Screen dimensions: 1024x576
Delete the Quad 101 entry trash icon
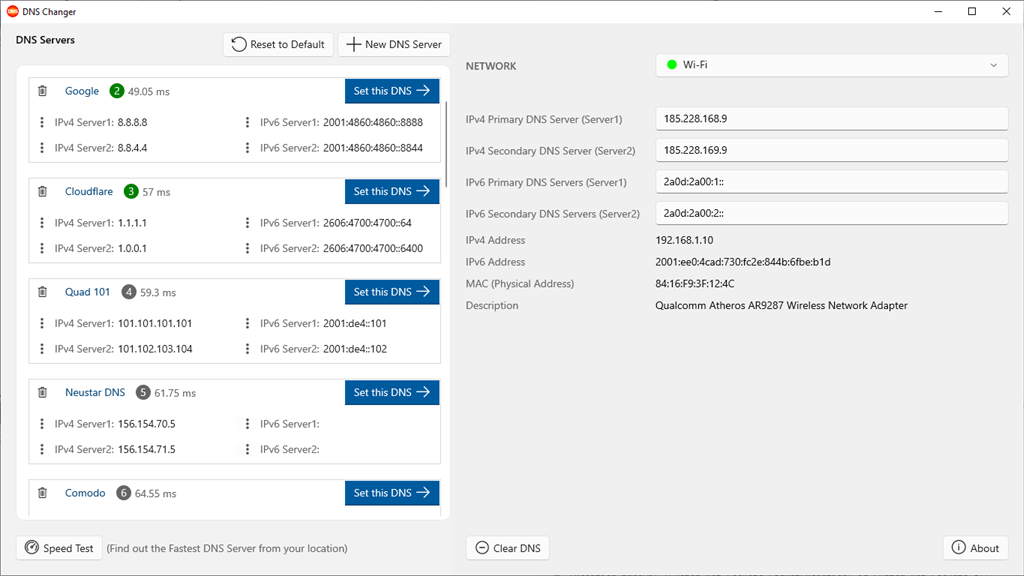pyautogui.click(x=42, y=292)
